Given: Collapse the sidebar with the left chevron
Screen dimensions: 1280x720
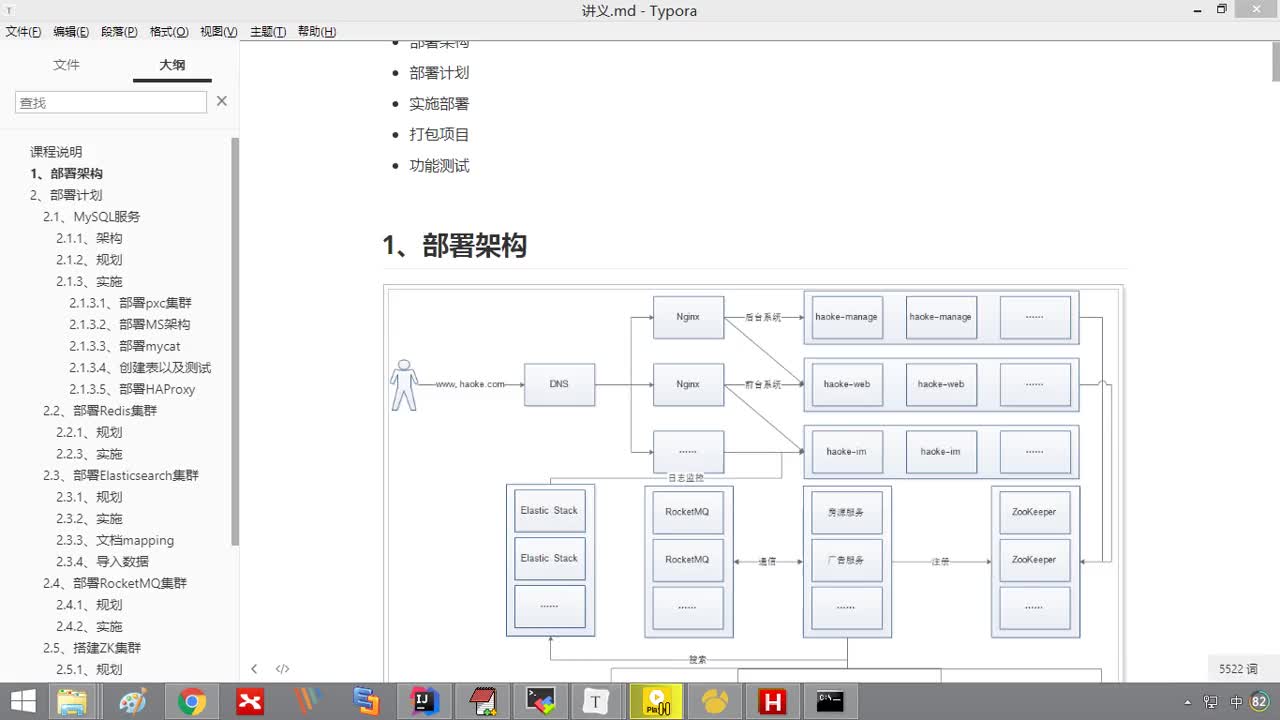Looking at the screenshot, I should [x=254, y=669].
